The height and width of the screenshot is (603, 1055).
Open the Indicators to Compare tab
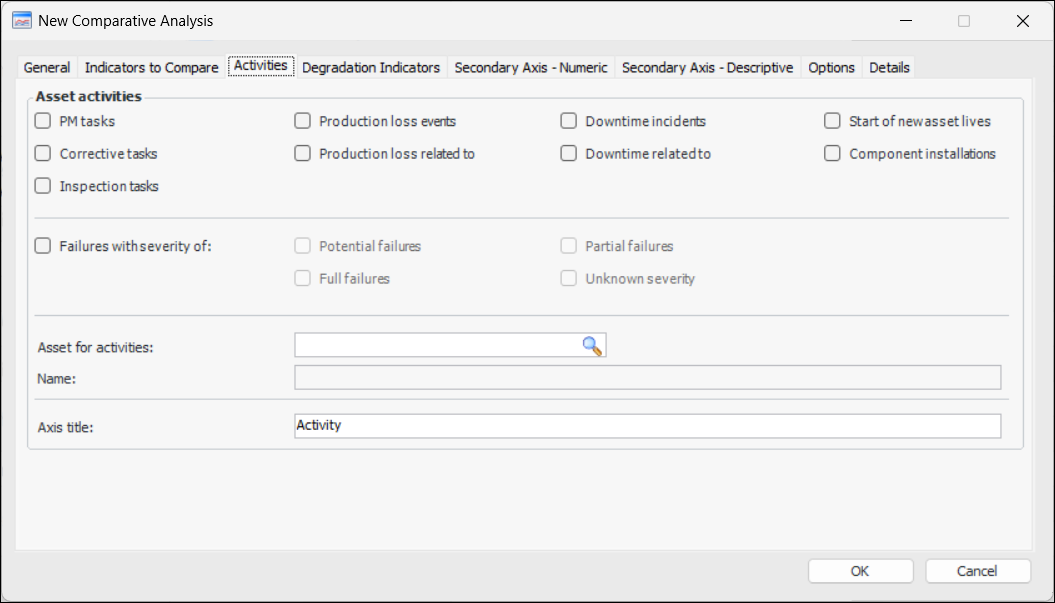coord(151,68)
